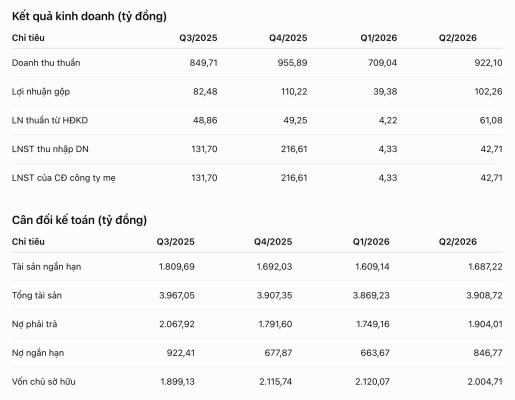Viewport: 515px width, 400px height.
Task: Select the Nợ phải trả row label
Action: [x=35, y=324]
